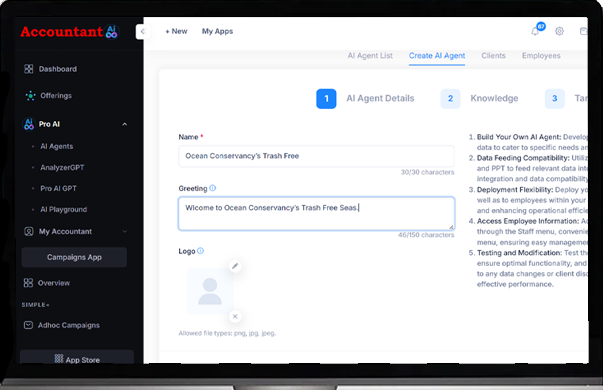Expand the My Accountant menu chevron
Image resolution: width=603 pixels, height=390 pixels.
tap(124, 232)
